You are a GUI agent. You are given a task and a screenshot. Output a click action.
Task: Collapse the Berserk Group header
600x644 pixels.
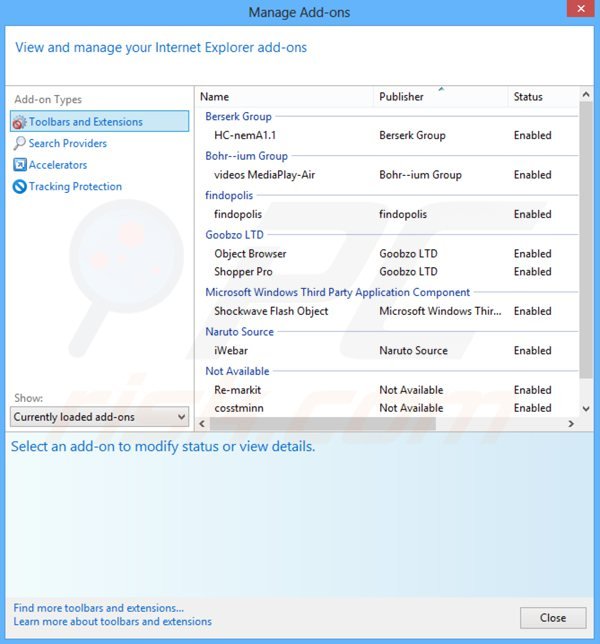click(238, 117)
